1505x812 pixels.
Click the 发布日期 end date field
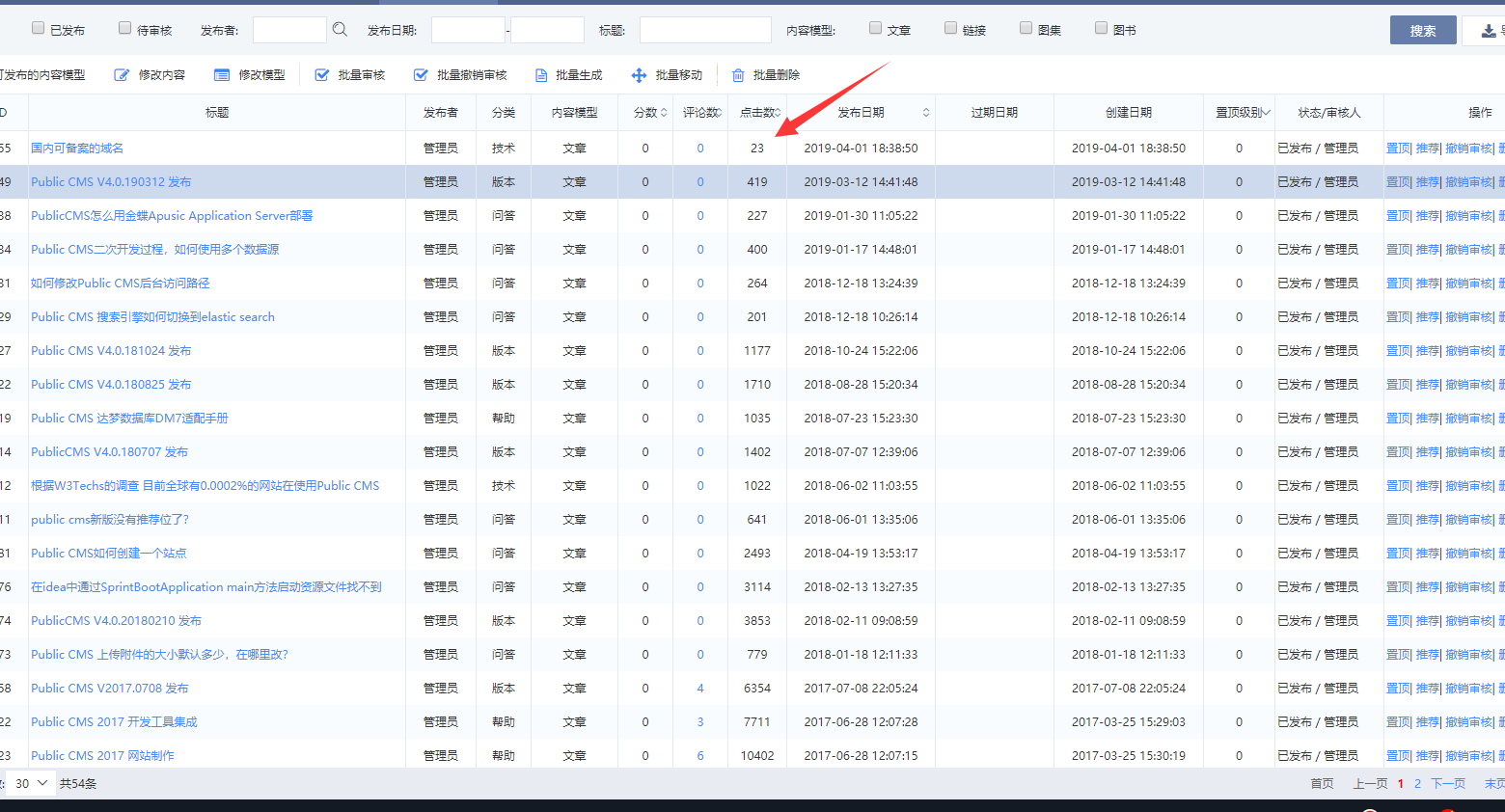pyautogui.click(x=547, y=30)
